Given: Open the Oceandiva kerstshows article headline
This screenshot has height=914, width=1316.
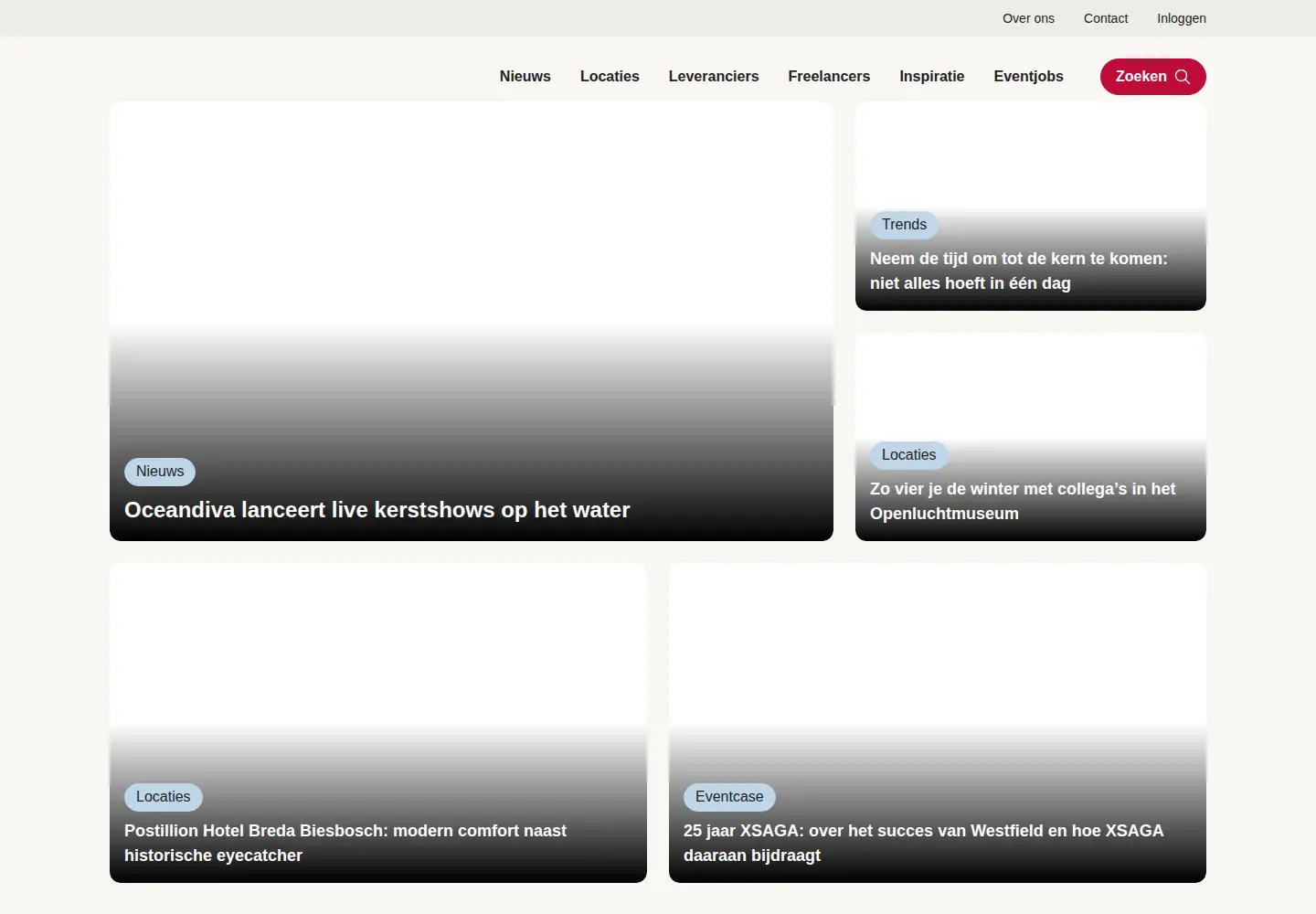Looking at the screenshot, I should click(x=377, y=510).
